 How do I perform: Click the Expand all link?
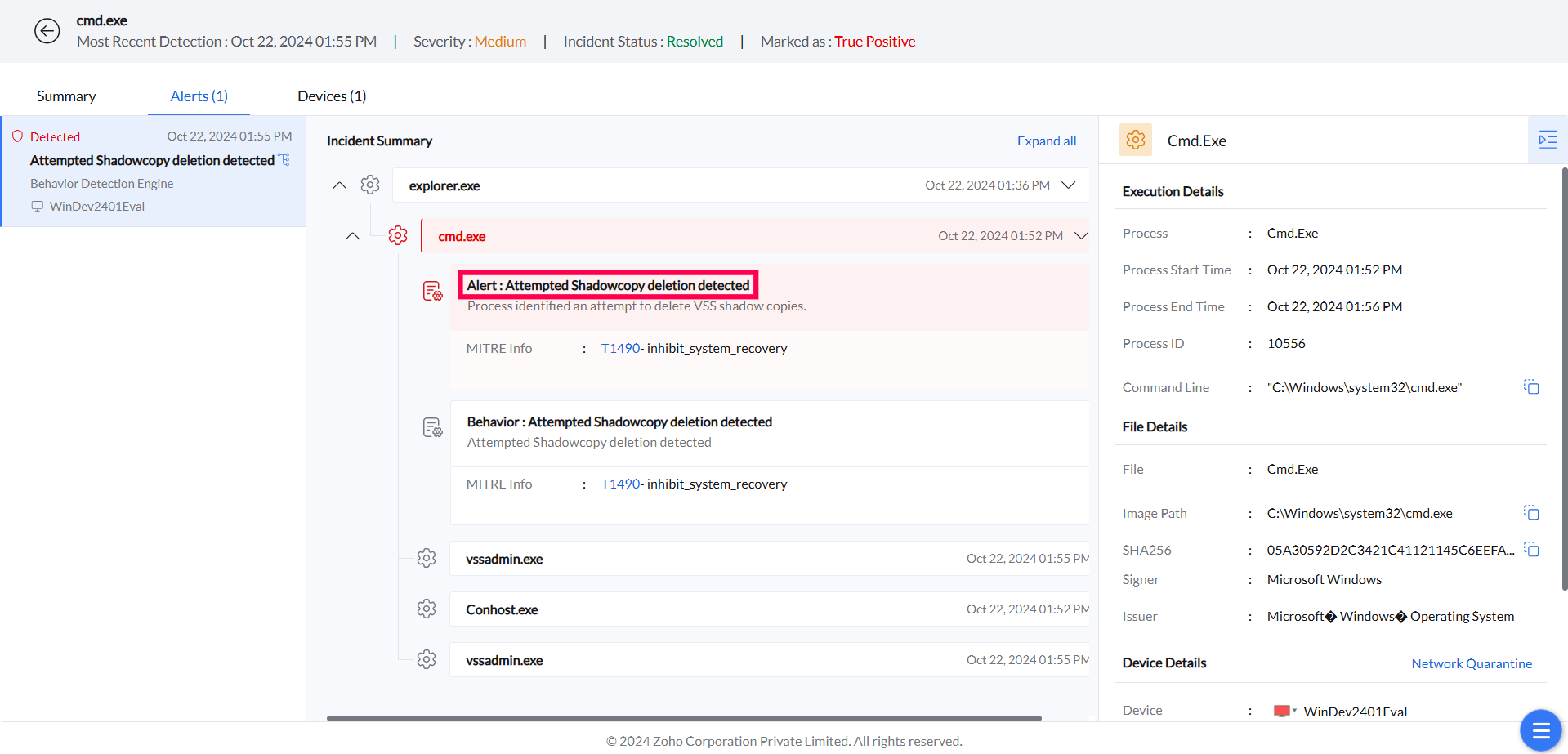pos(1046,140)
